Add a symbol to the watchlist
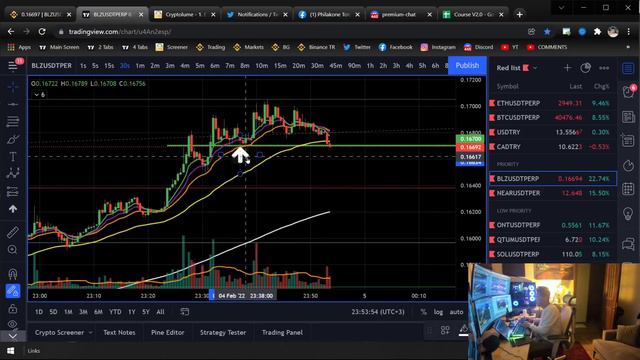This screenshot has height=360, width=640. 567,68
